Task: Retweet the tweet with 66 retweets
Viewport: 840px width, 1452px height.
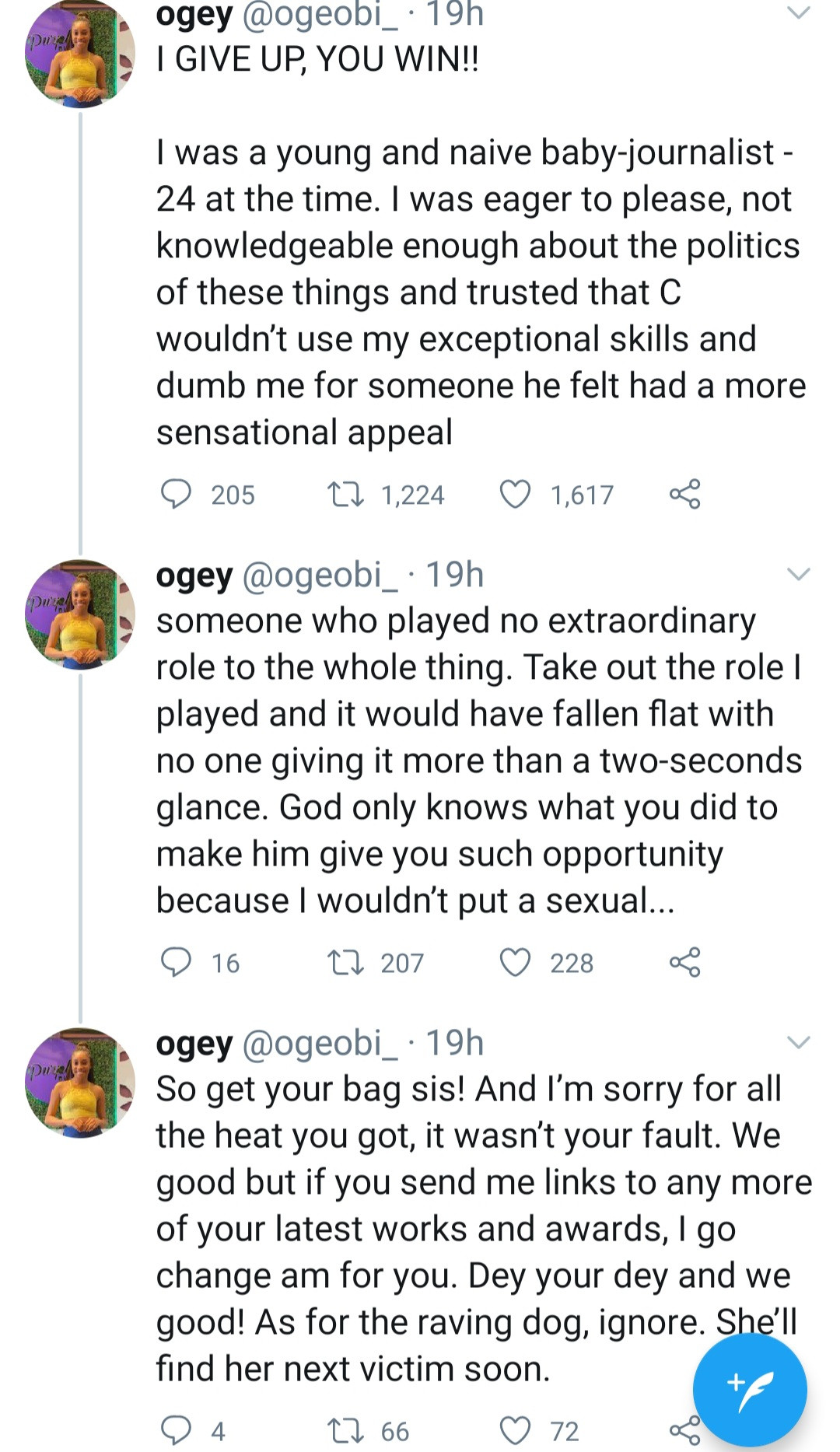Action: (x=345, y=1431)
